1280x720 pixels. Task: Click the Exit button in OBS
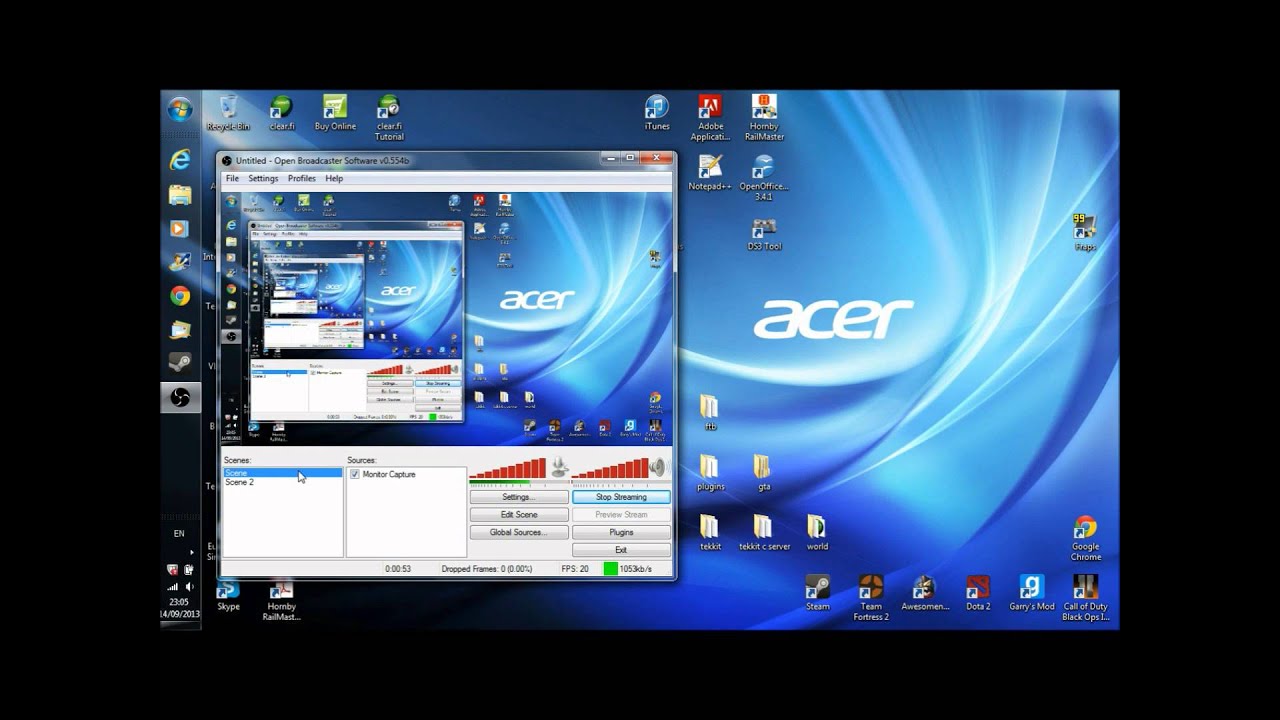[621, 550]
